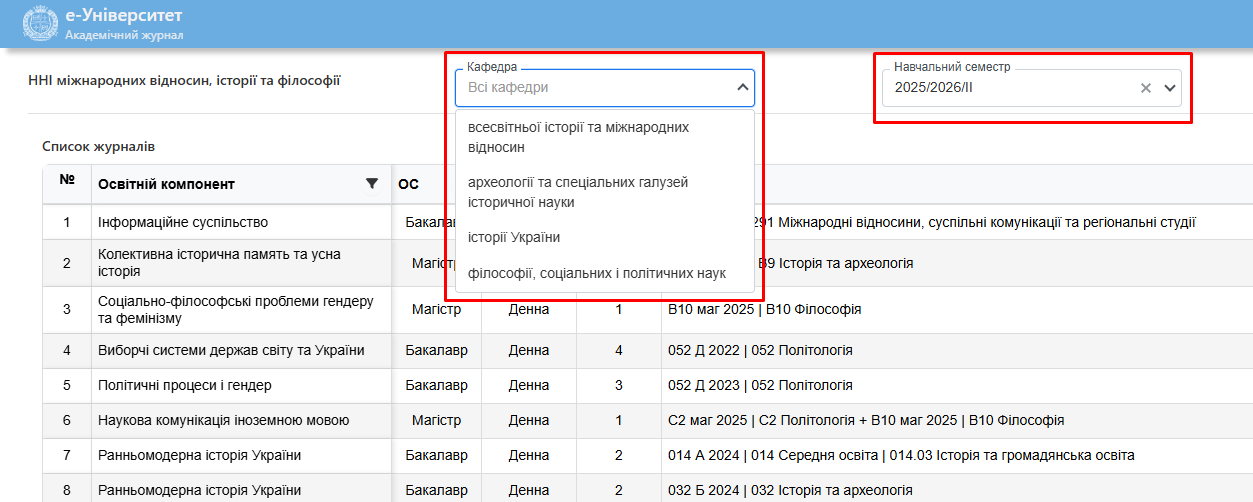1253x502 pixels.
Task: Choose археології та спеціальних галузей option
Action: point(578,192)
